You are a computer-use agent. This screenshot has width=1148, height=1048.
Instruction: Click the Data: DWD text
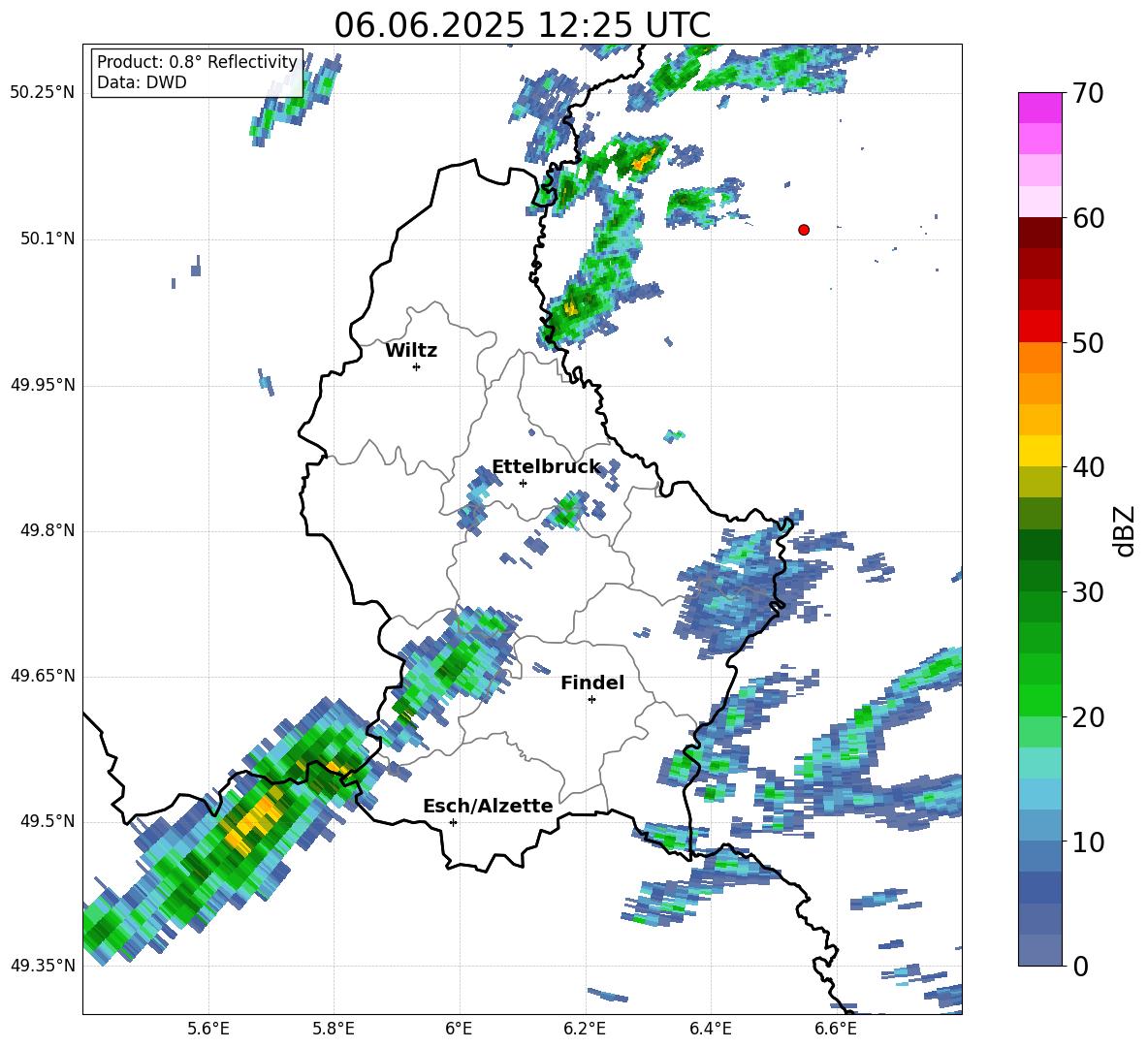point(142,82)
